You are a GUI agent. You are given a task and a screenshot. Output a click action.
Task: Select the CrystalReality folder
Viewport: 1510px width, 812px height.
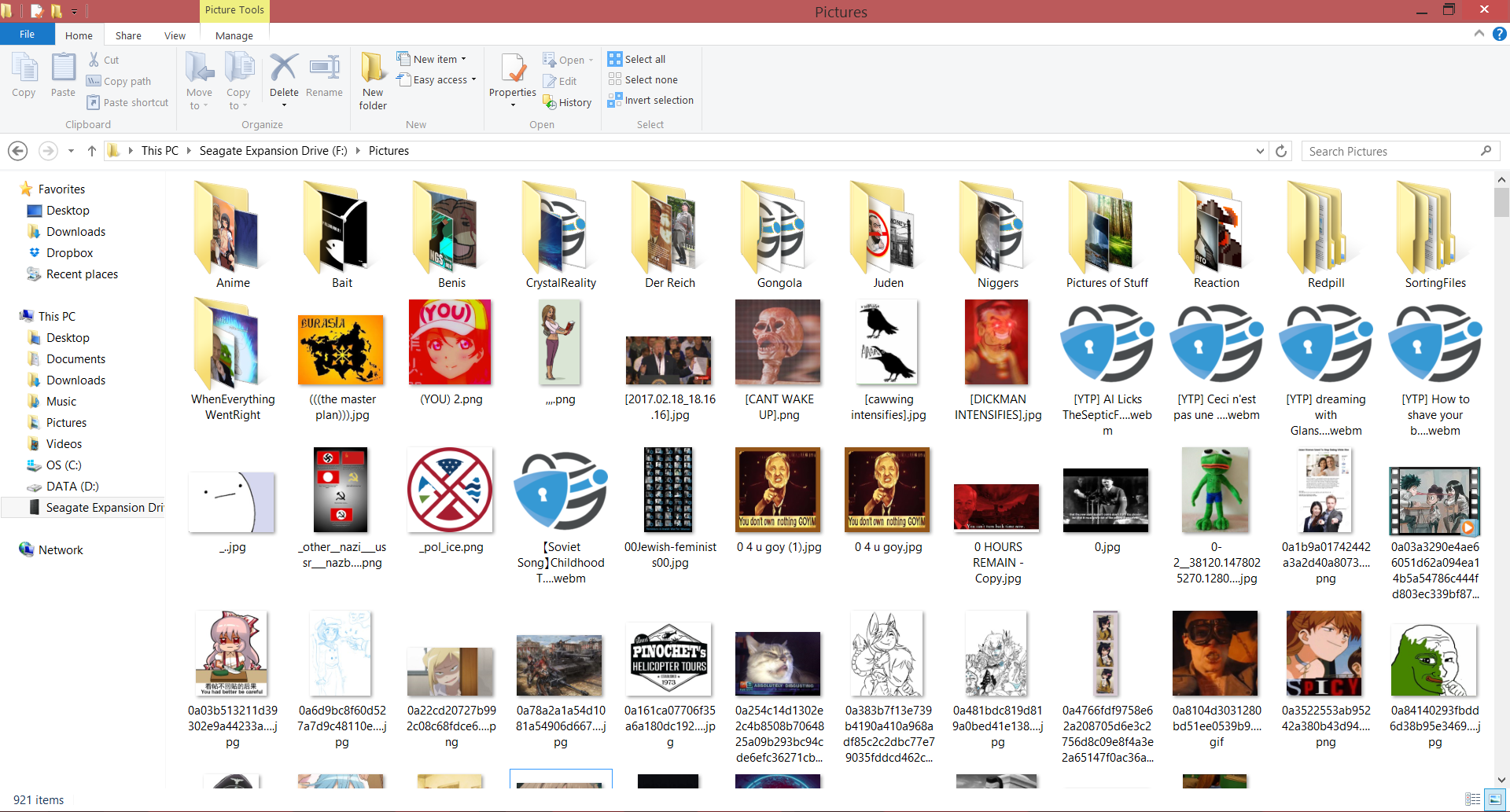[x=561, y=235]
